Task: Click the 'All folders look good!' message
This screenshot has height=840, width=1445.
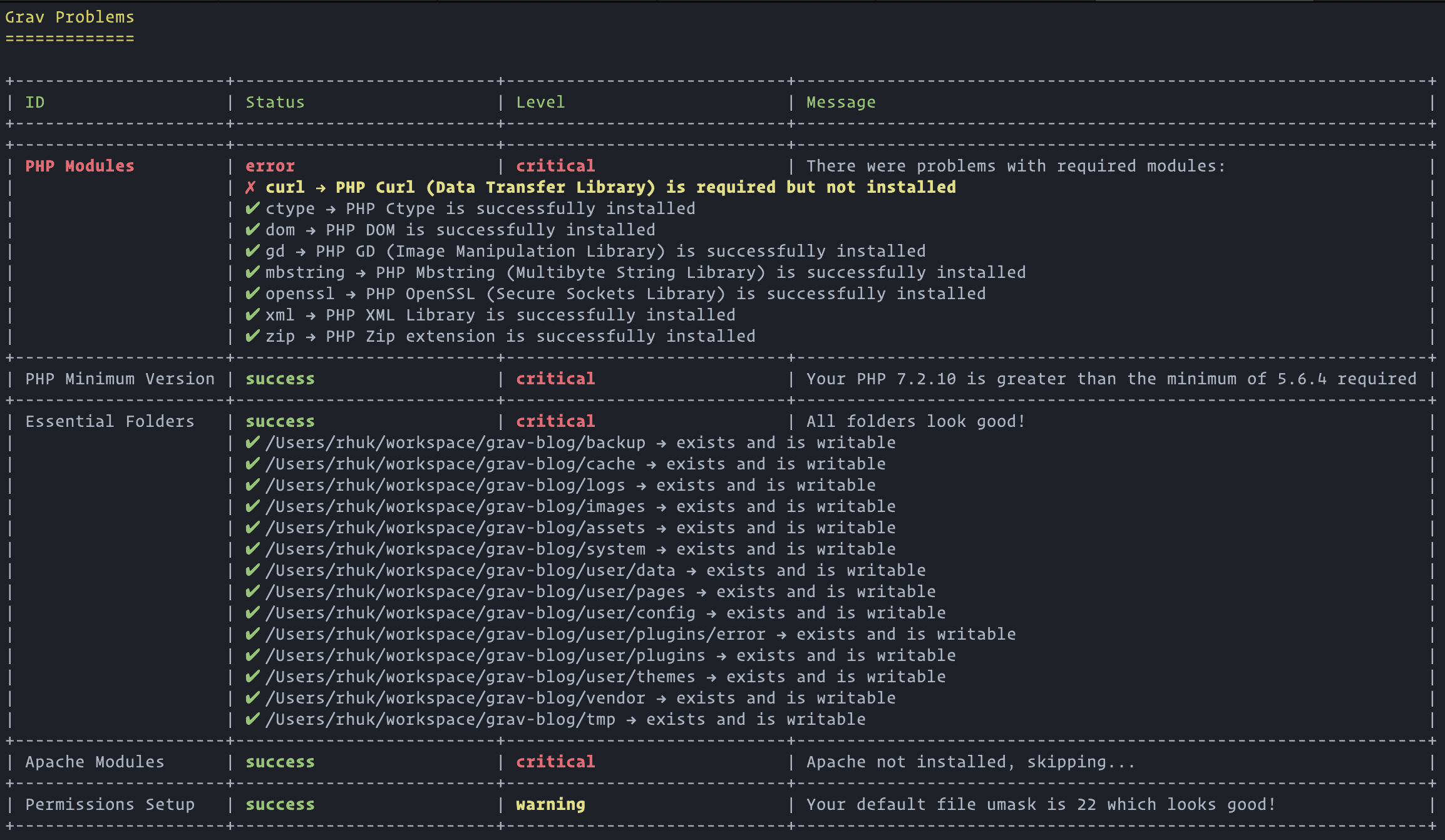Action: tap(915, 421)
